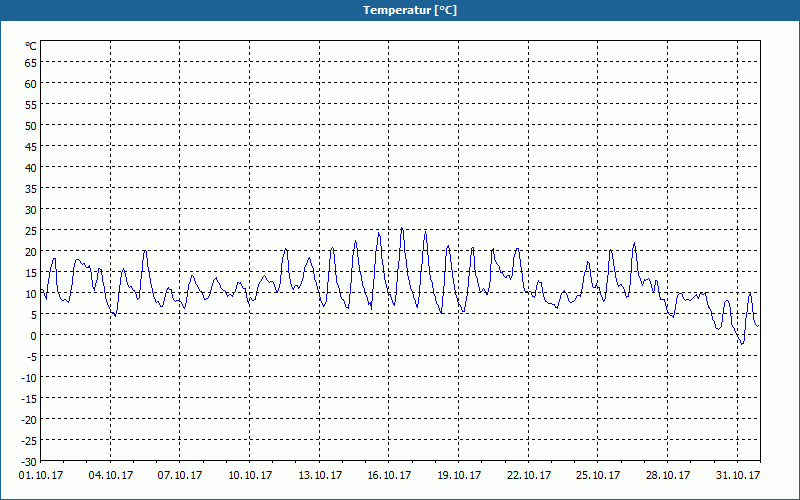Select the 35 value on temperature axis
This screenshot has width=800, height=500.
click(x=31, y=189)
